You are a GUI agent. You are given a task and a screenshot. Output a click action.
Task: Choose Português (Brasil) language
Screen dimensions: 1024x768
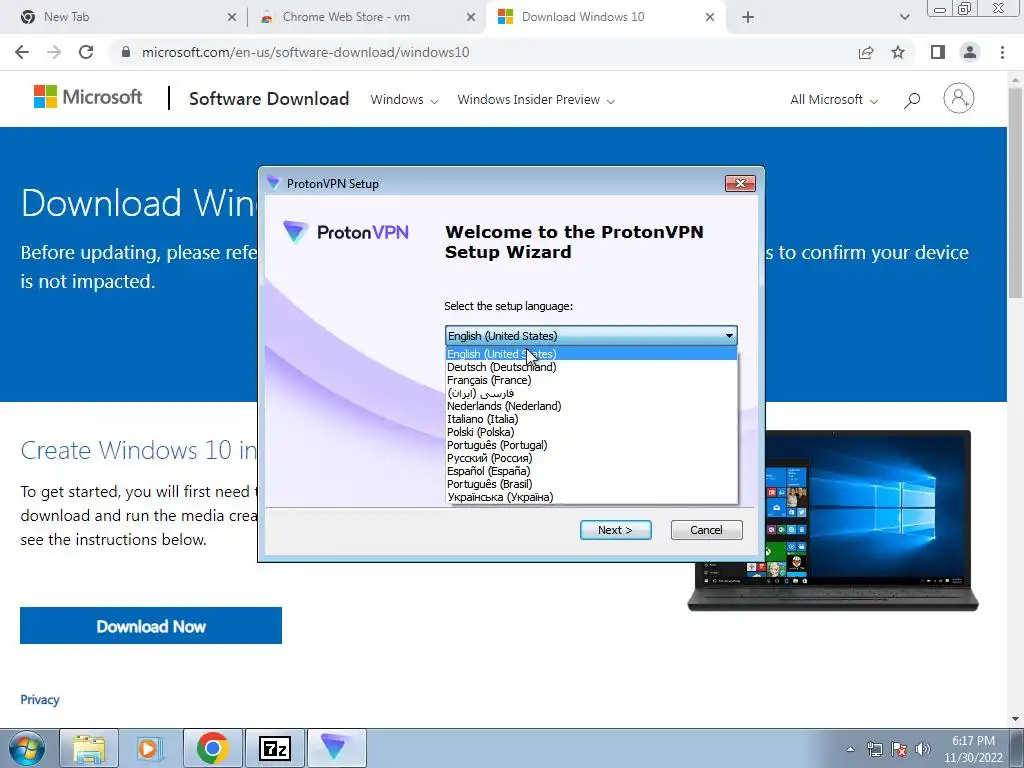pyautogui.click(x=591, y=485)
